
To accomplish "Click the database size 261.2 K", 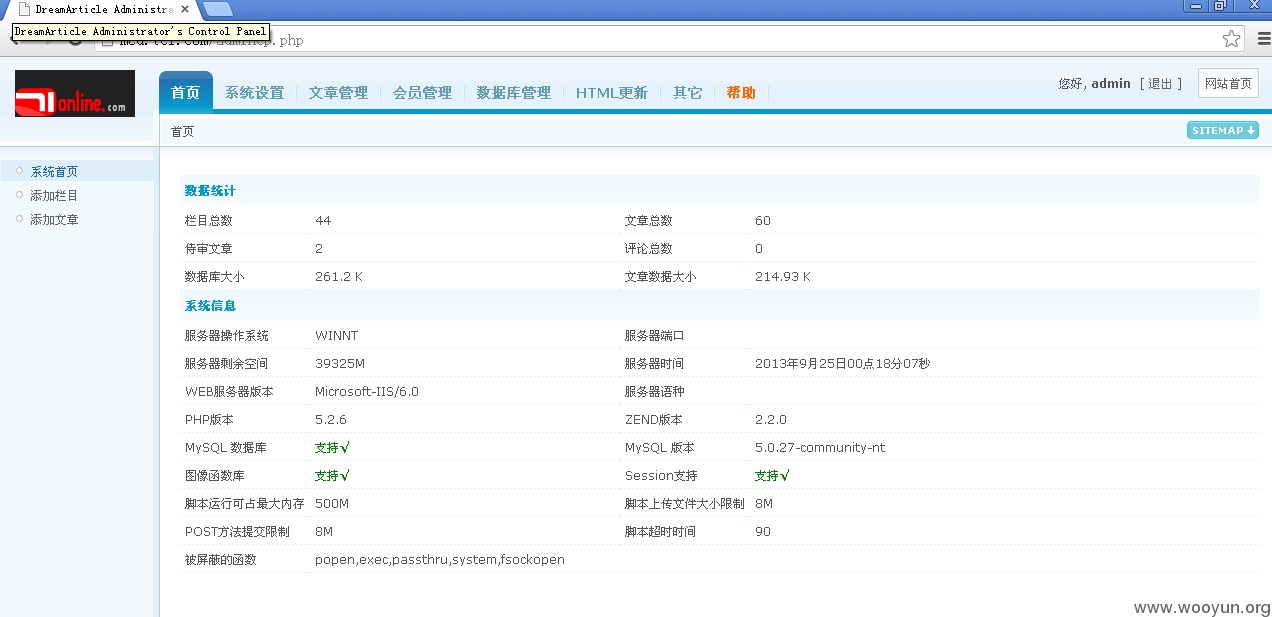I will (x=339, y=276).
